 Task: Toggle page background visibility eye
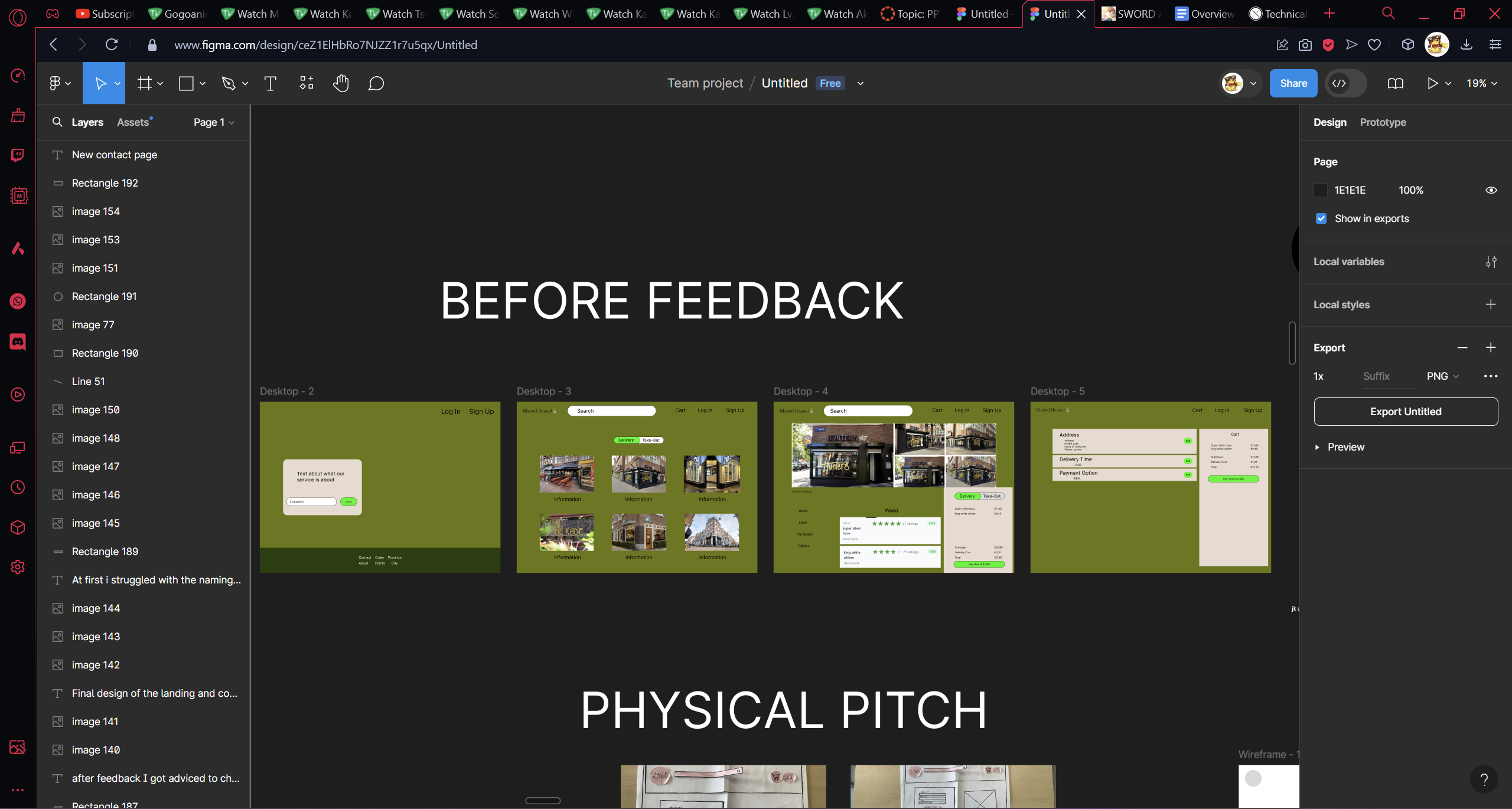coord(1491,190)
